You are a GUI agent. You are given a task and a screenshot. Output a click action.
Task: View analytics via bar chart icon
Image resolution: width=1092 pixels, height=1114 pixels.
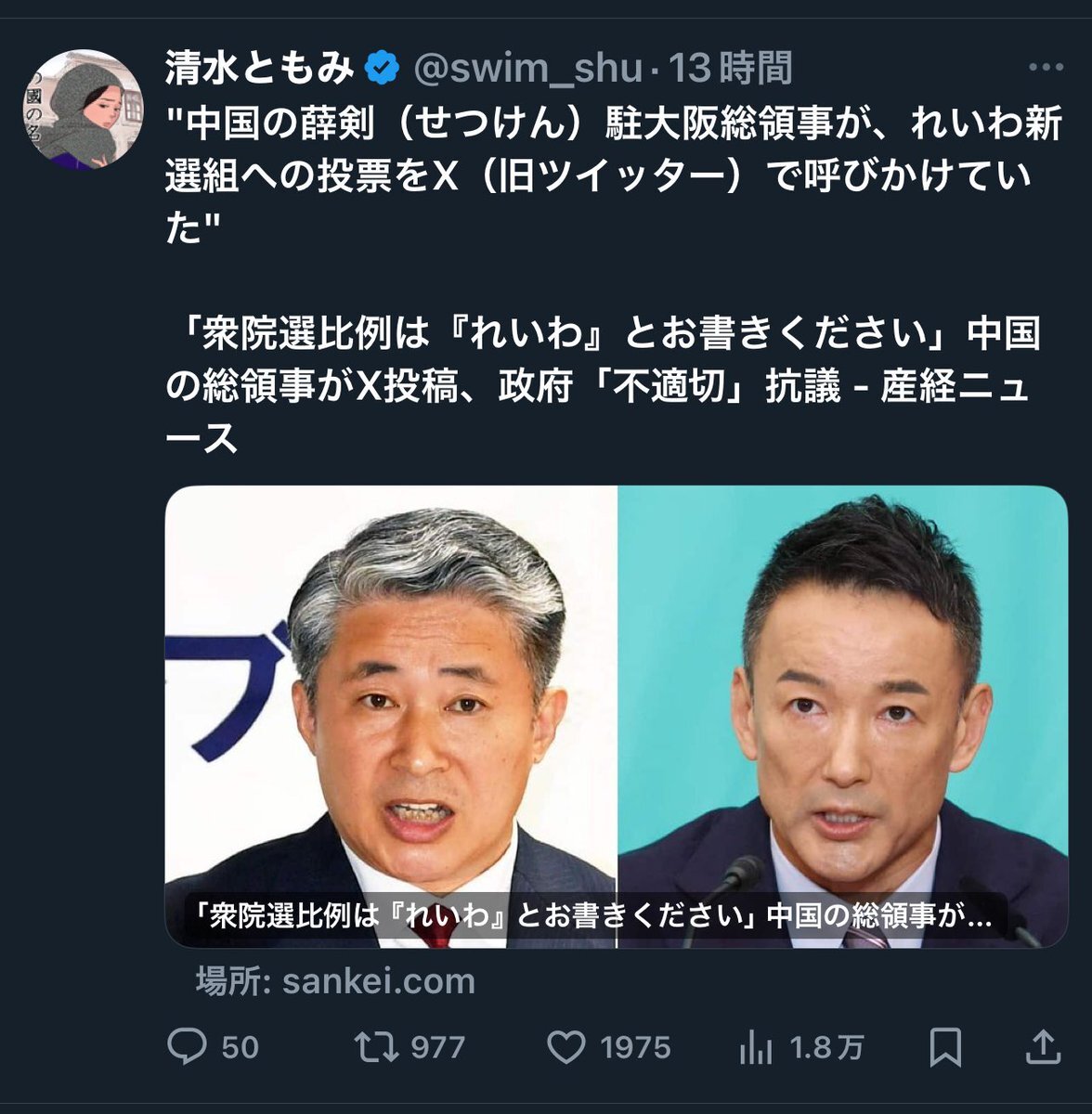click(x=756, y=1048)
